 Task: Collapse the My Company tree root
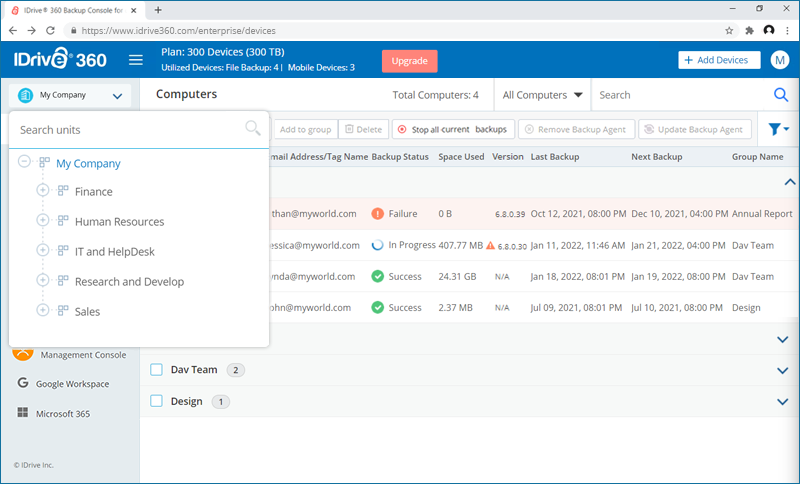coord(24,162)
